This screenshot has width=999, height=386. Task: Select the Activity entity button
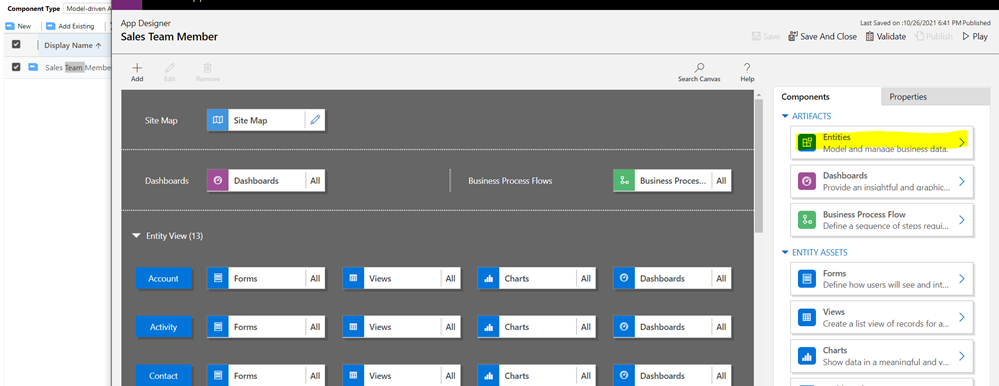point(164,327)
